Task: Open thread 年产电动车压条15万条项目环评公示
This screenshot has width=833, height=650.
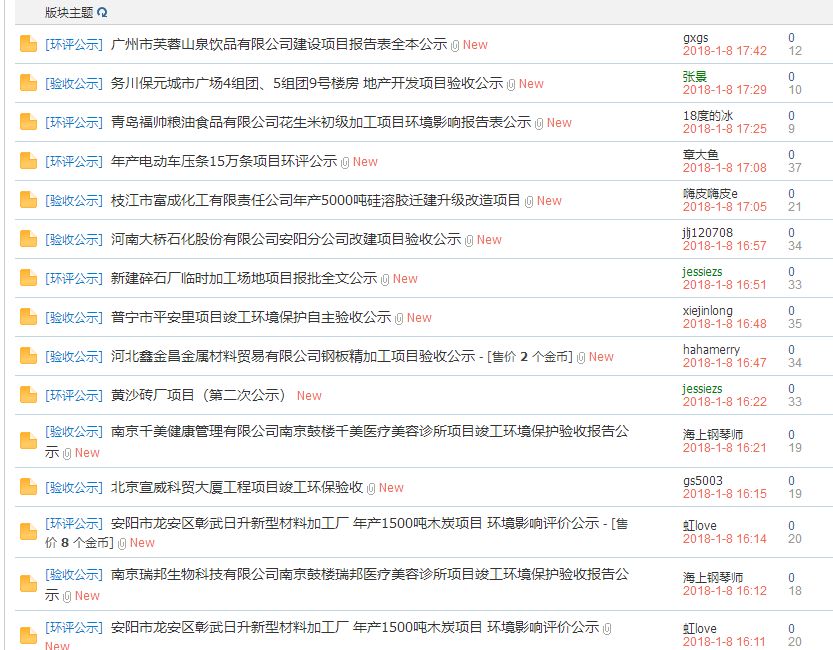Action: click(224, 161)
